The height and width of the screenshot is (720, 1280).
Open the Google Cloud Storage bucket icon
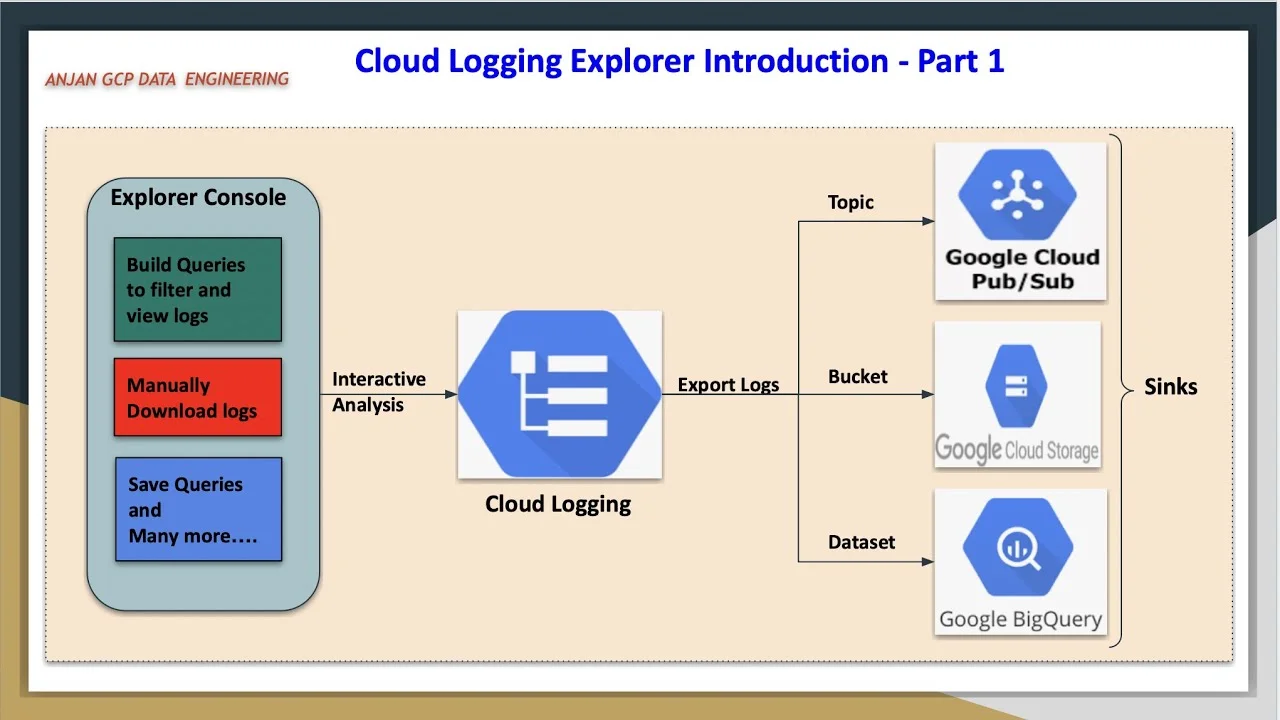point(1017,385)
